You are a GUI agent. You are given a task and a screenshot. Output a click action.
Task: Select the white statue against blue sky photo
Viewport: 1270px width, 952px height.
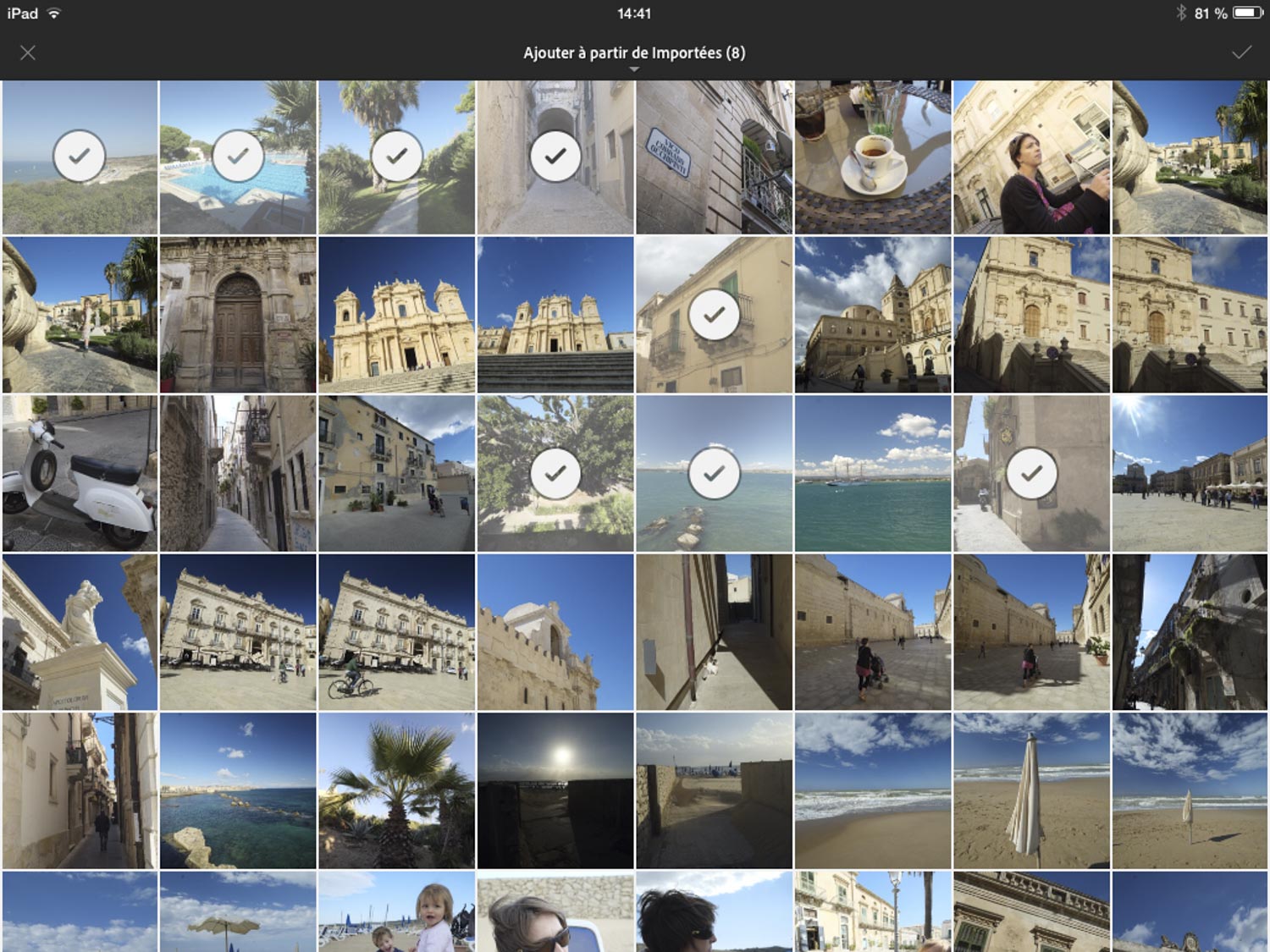pos(80,632)
